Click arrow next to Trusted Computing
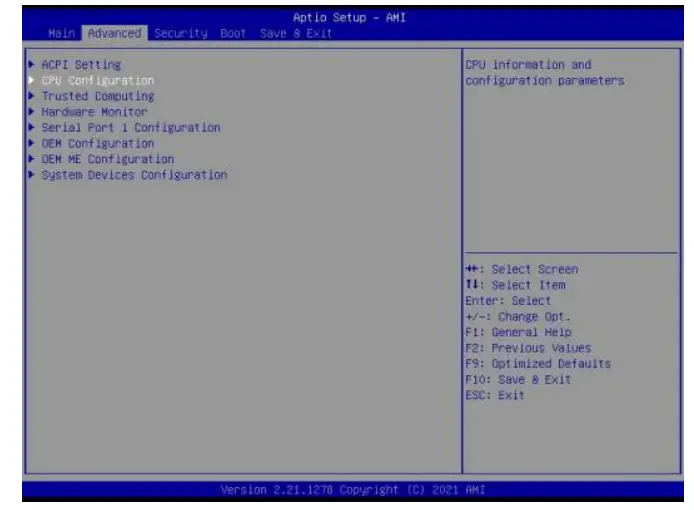This screenshot has width=694, height=510. pyautogui.click(x=31, y=96)
